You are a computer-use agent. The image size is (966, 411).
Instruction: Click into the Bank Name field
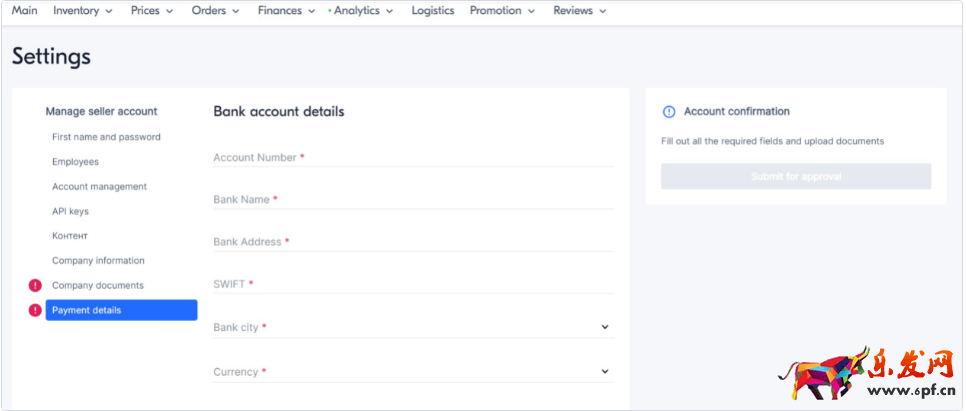coord(413,200)
